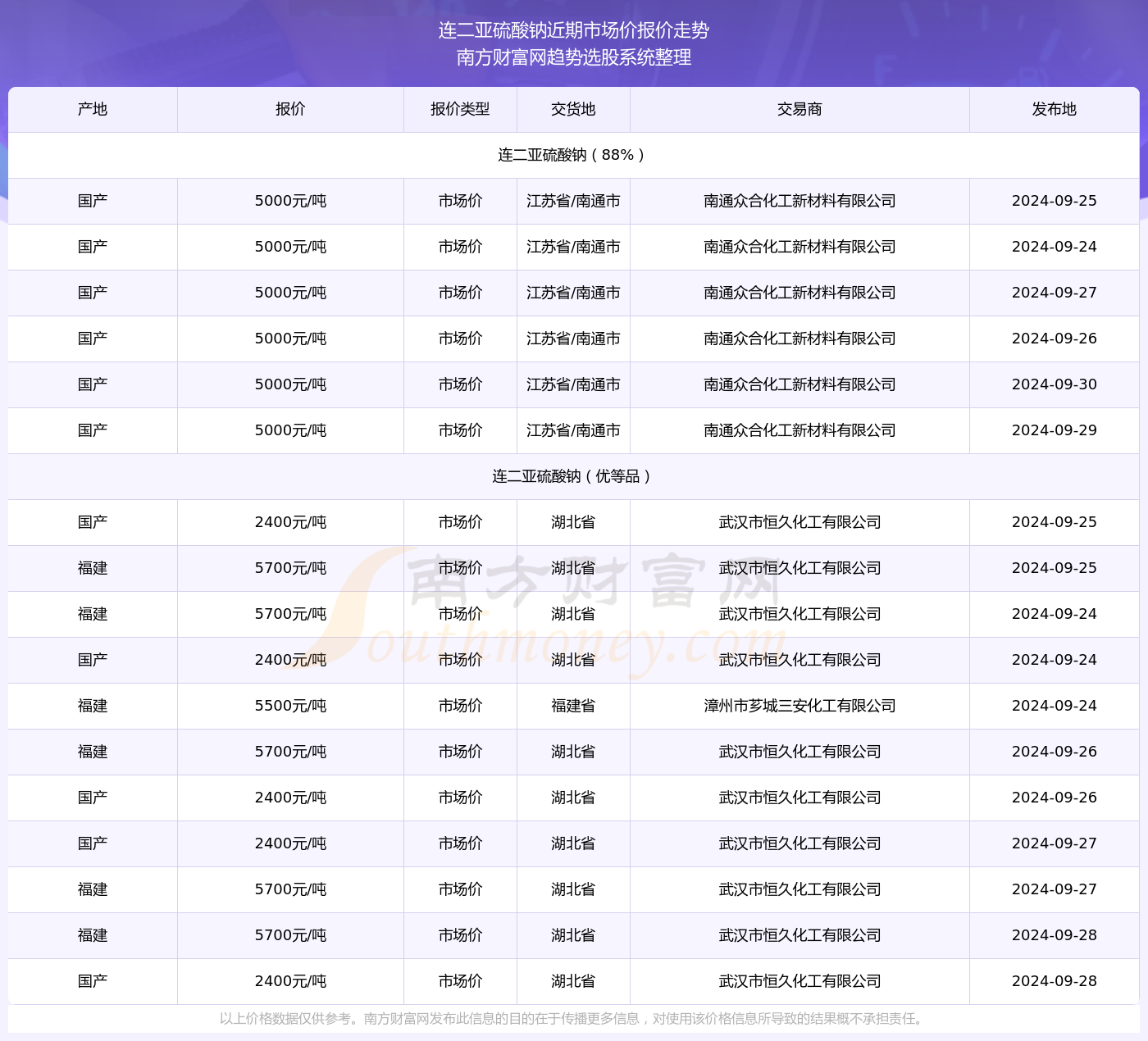Click the 交货地 column header
This screenshot has height=1041, width=1148.
(573, 109)
